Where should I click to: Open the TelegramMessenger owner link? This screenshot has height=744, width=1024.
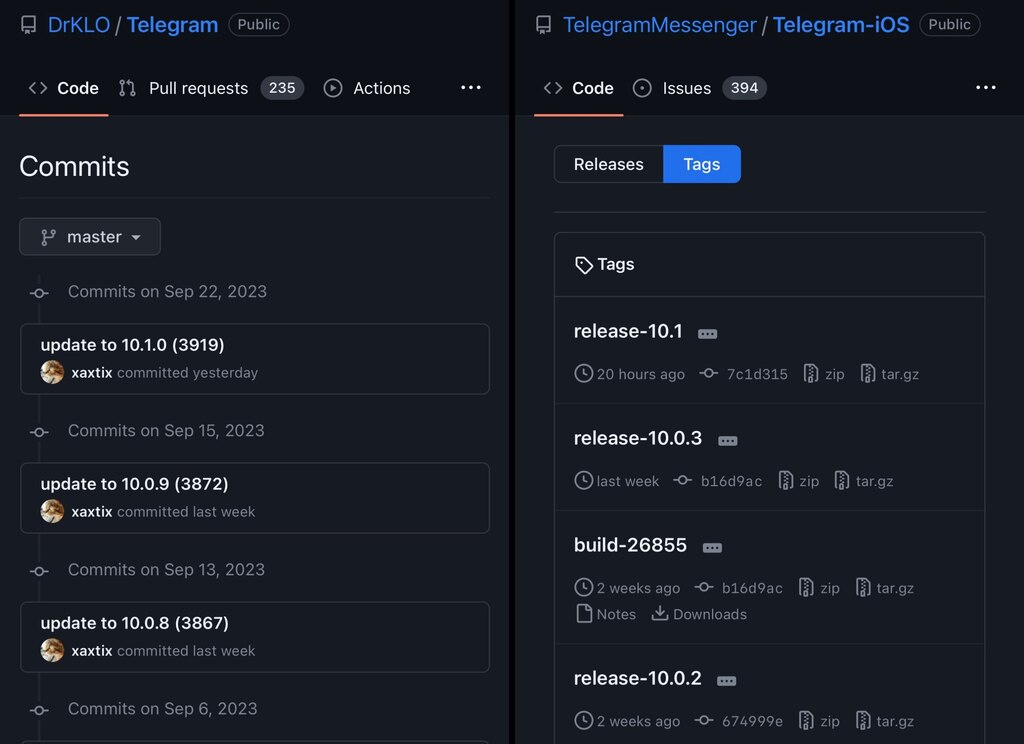tap(660, 25)
